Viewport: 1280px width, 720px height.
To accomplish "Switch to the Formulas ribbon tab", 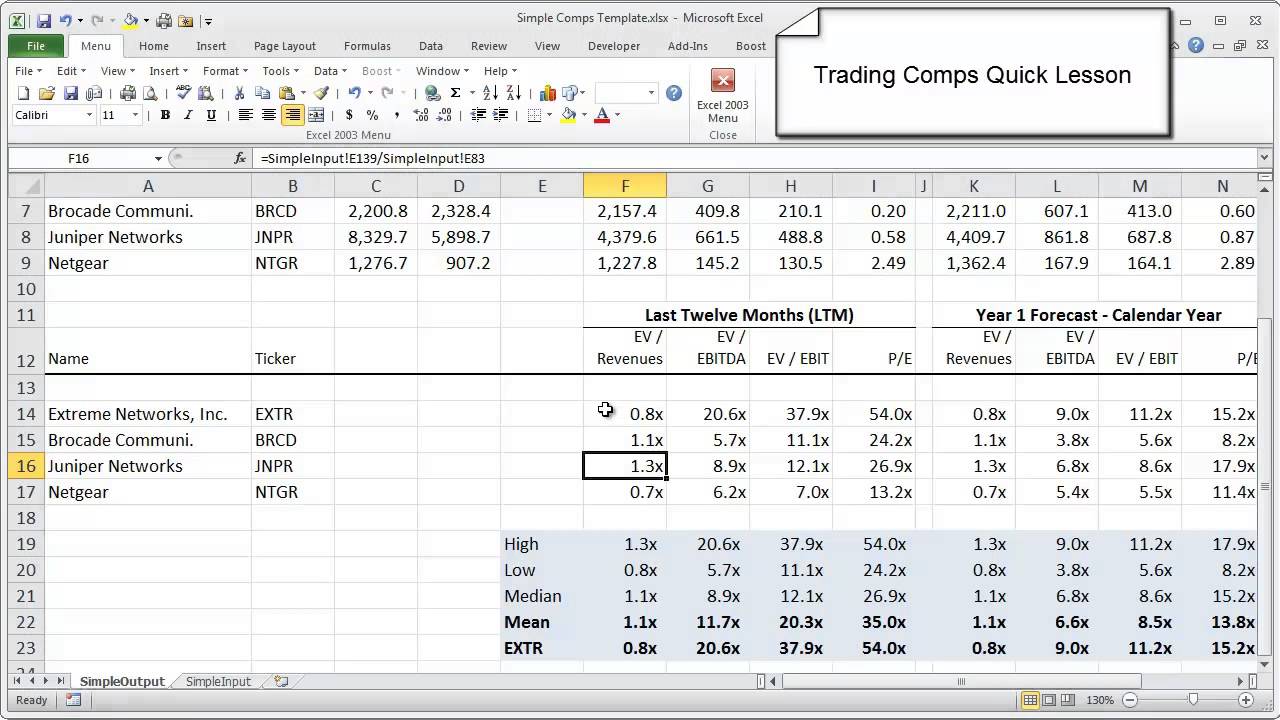I will 367,46.
